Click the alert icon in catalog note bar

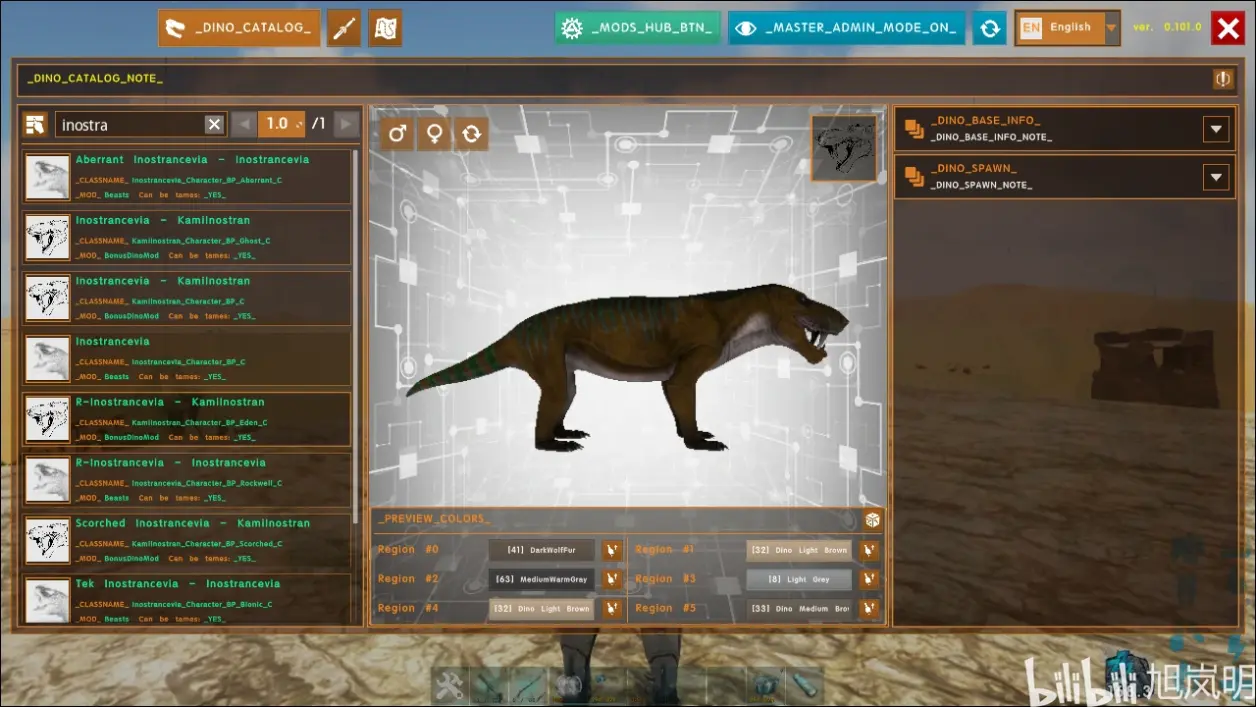(x=1222, y=78)
